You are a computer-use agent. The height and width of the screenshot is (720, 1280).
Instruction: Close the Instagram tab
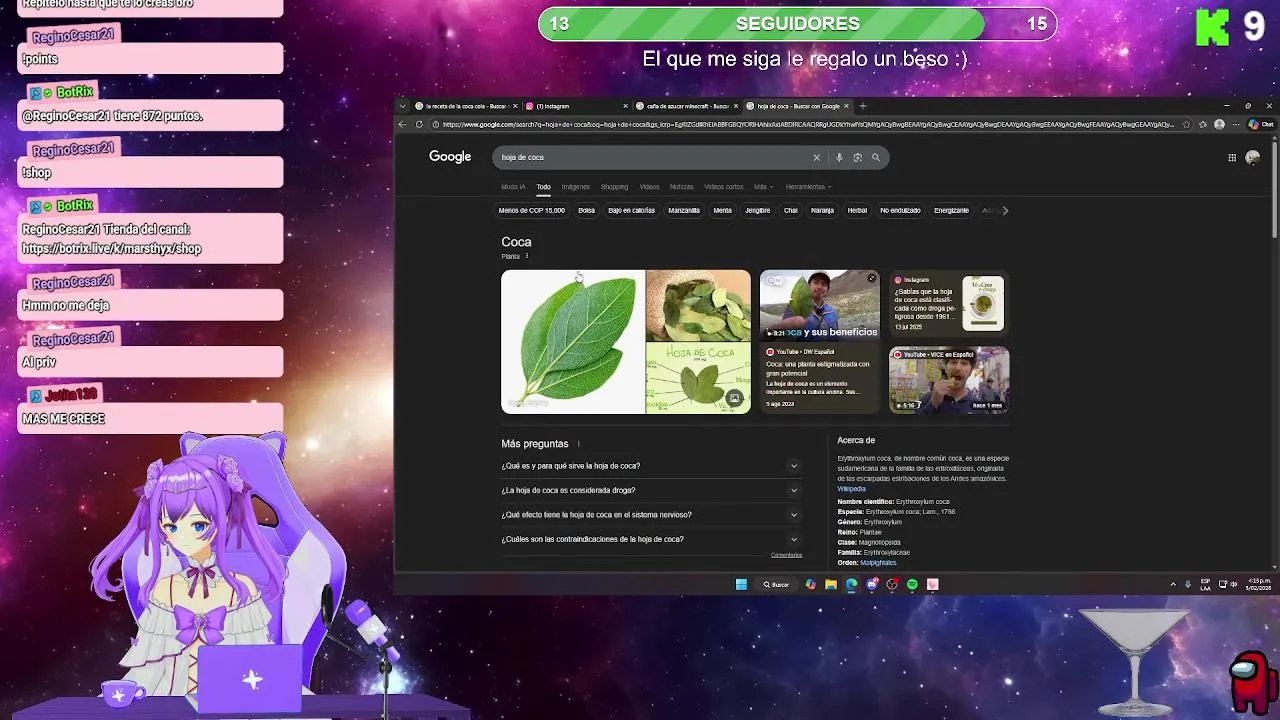pos(626,106)
